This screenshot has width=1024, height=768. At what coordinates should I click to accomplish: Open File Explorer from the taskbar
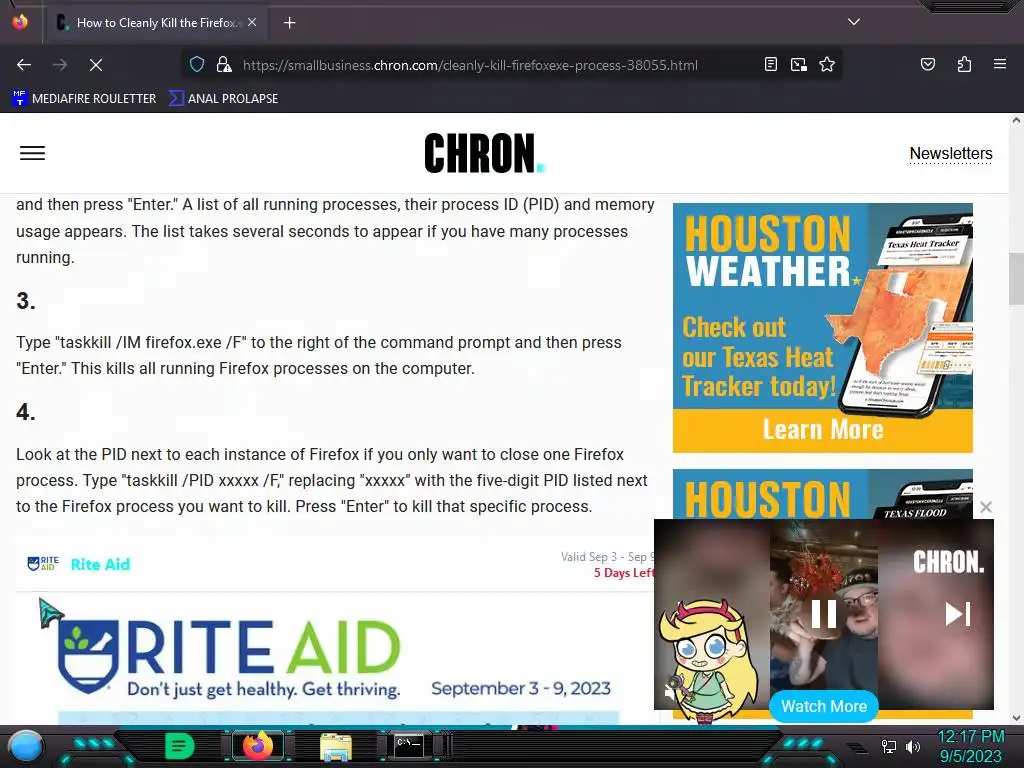click(x=336, y=747)
